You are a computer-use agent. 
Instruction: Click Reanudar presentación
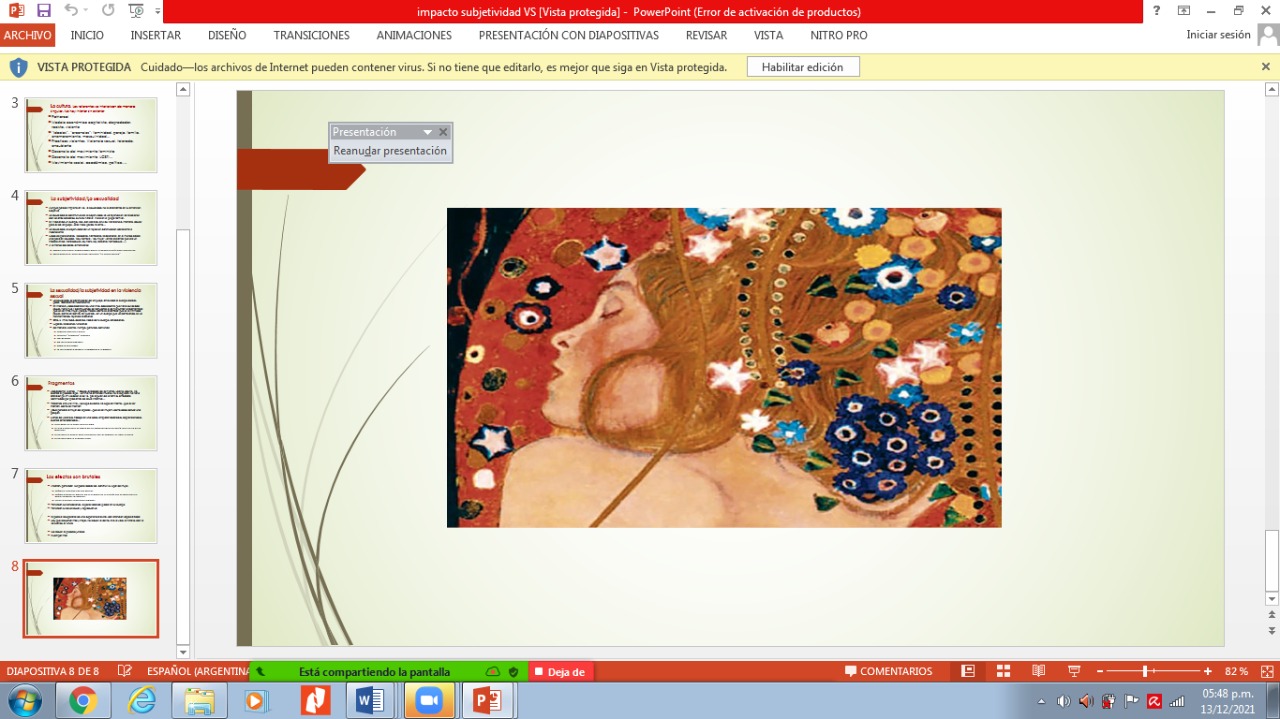[x=390, y=151]
